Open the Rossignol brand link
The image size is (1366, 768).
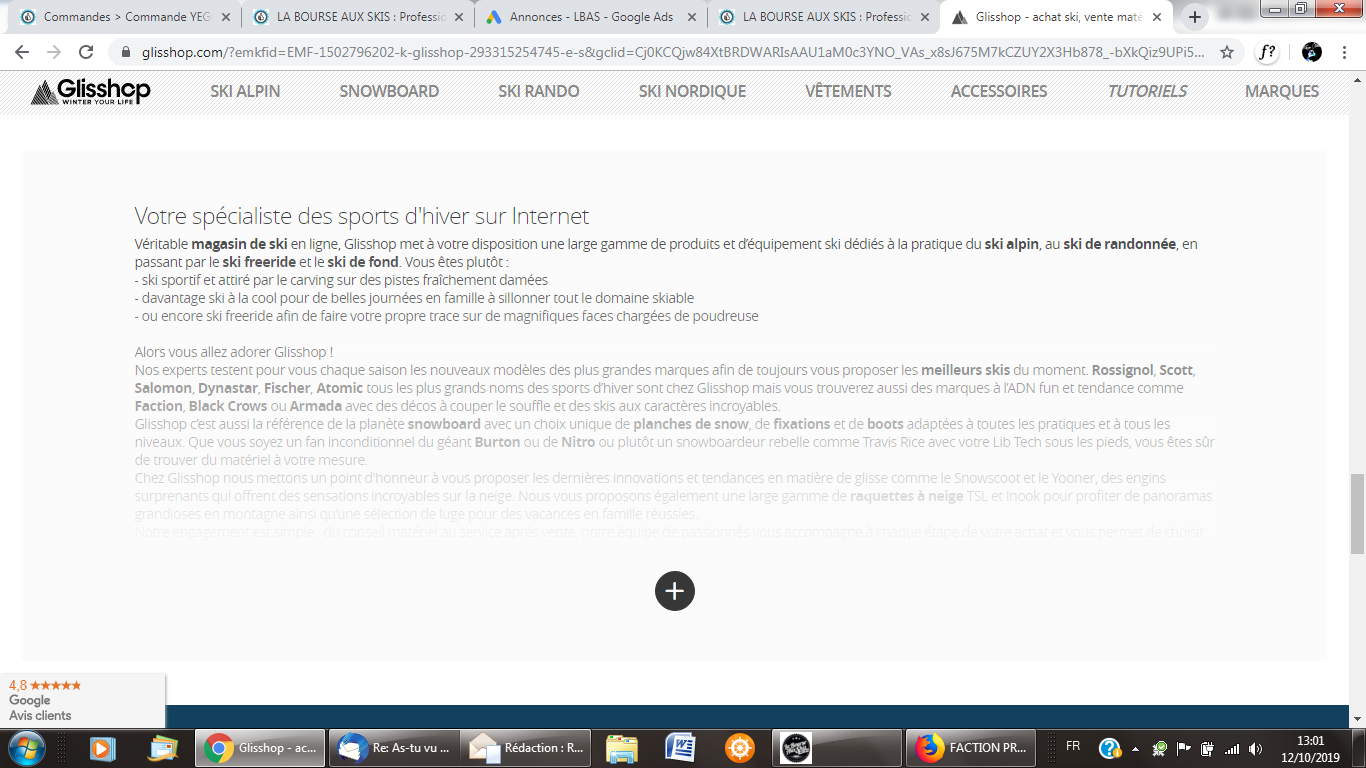point(1122,370)
